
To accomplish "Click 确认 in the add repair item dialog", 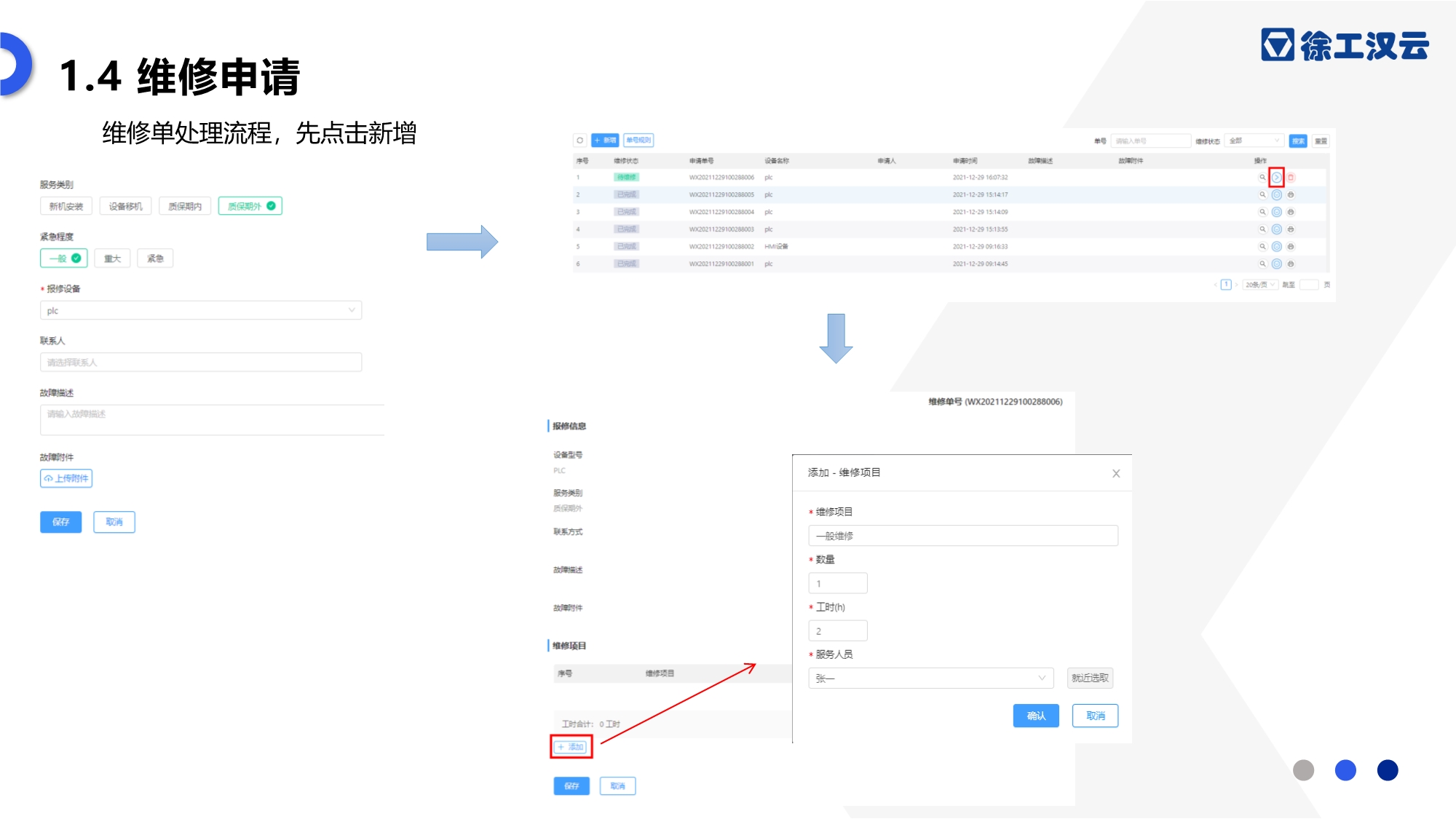I will coord(1036,716).
